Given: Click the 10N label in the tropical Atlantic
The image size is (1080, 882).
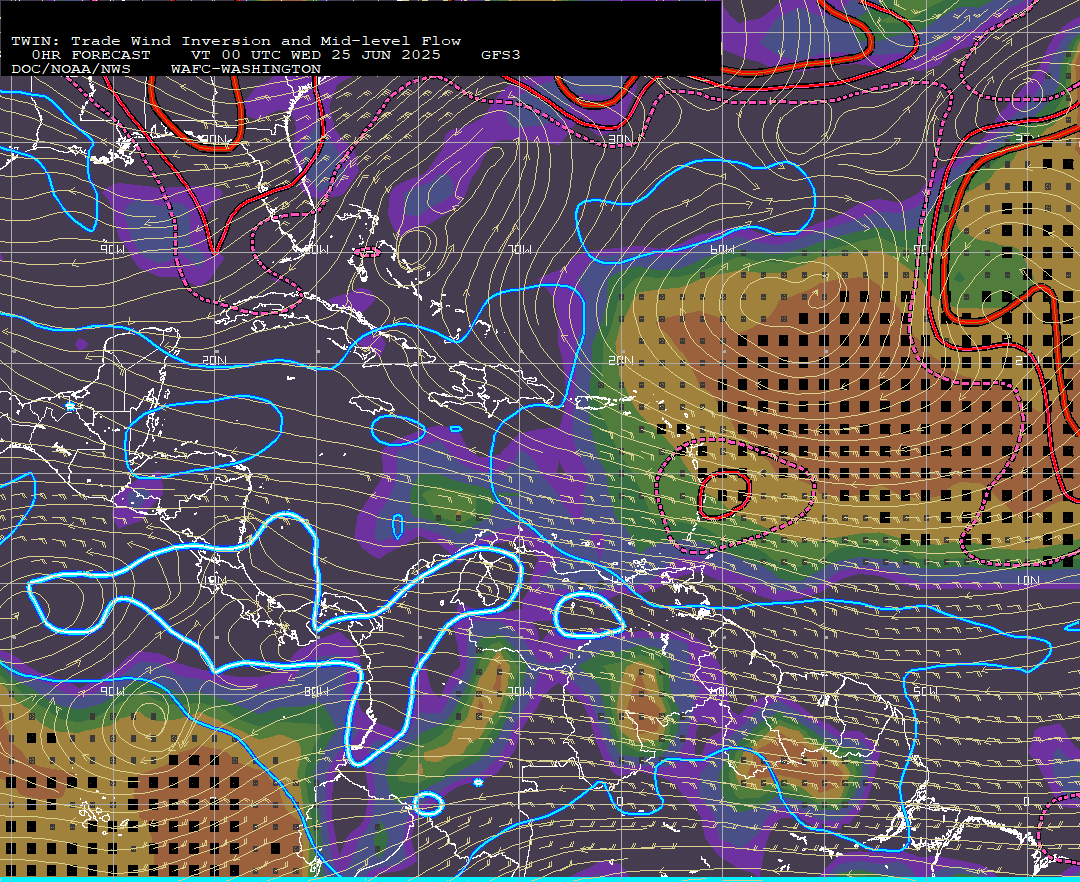Looking at the screenshot, I should 1027,580.
